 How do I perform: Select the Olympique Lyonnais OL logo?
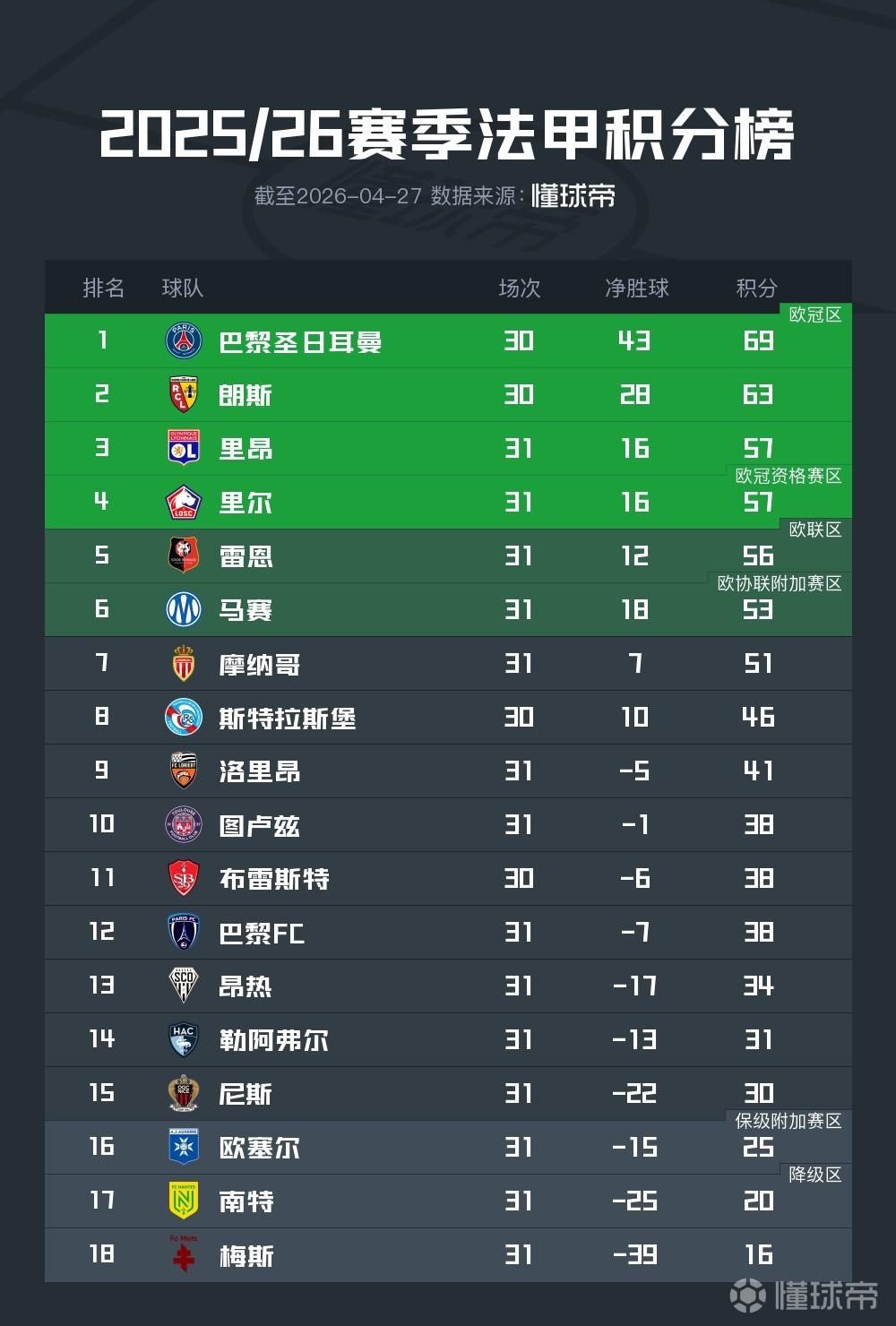pos(184,448)
